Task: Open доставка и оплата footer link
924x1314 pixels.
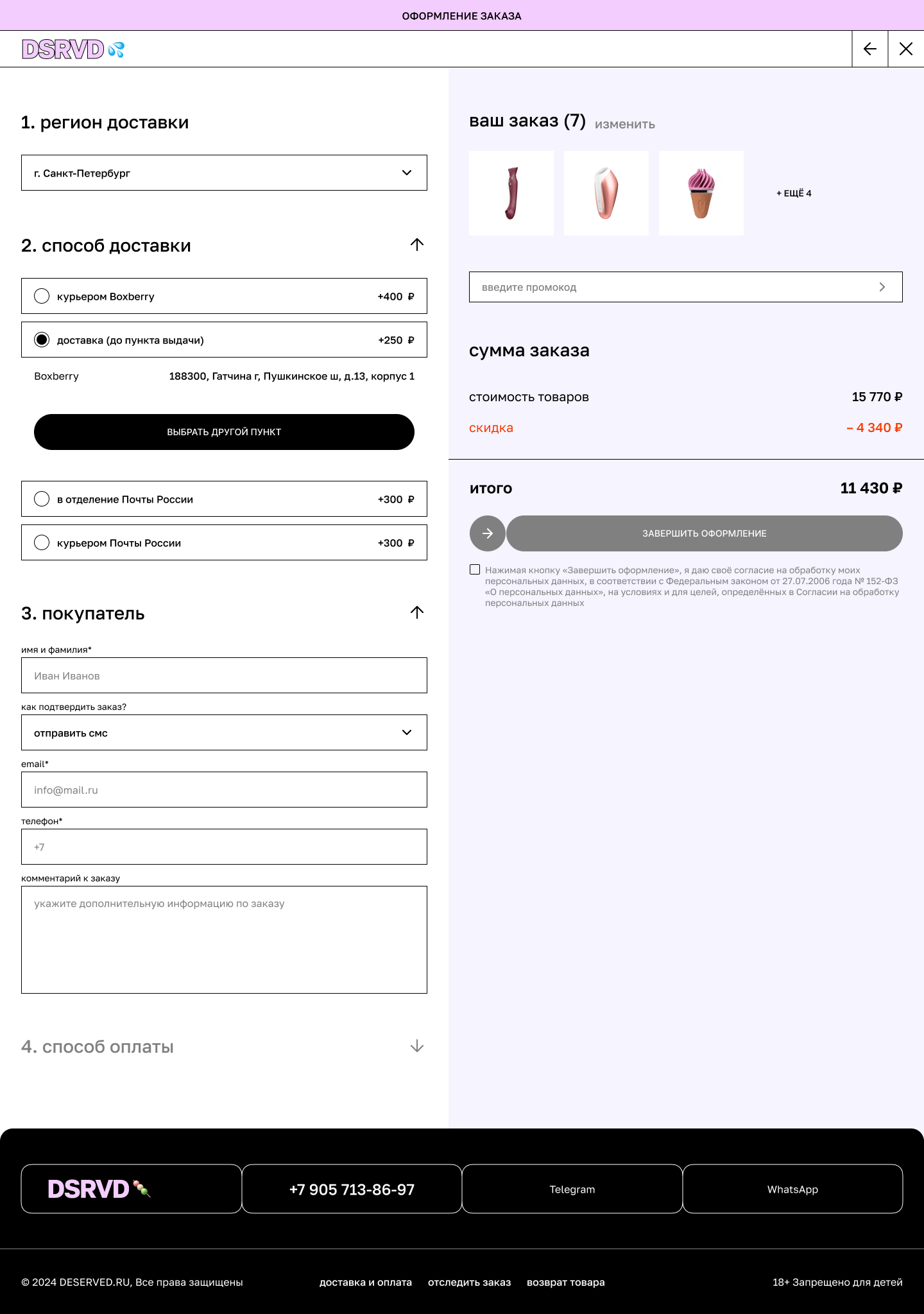Action: [x=366, y=1282]
